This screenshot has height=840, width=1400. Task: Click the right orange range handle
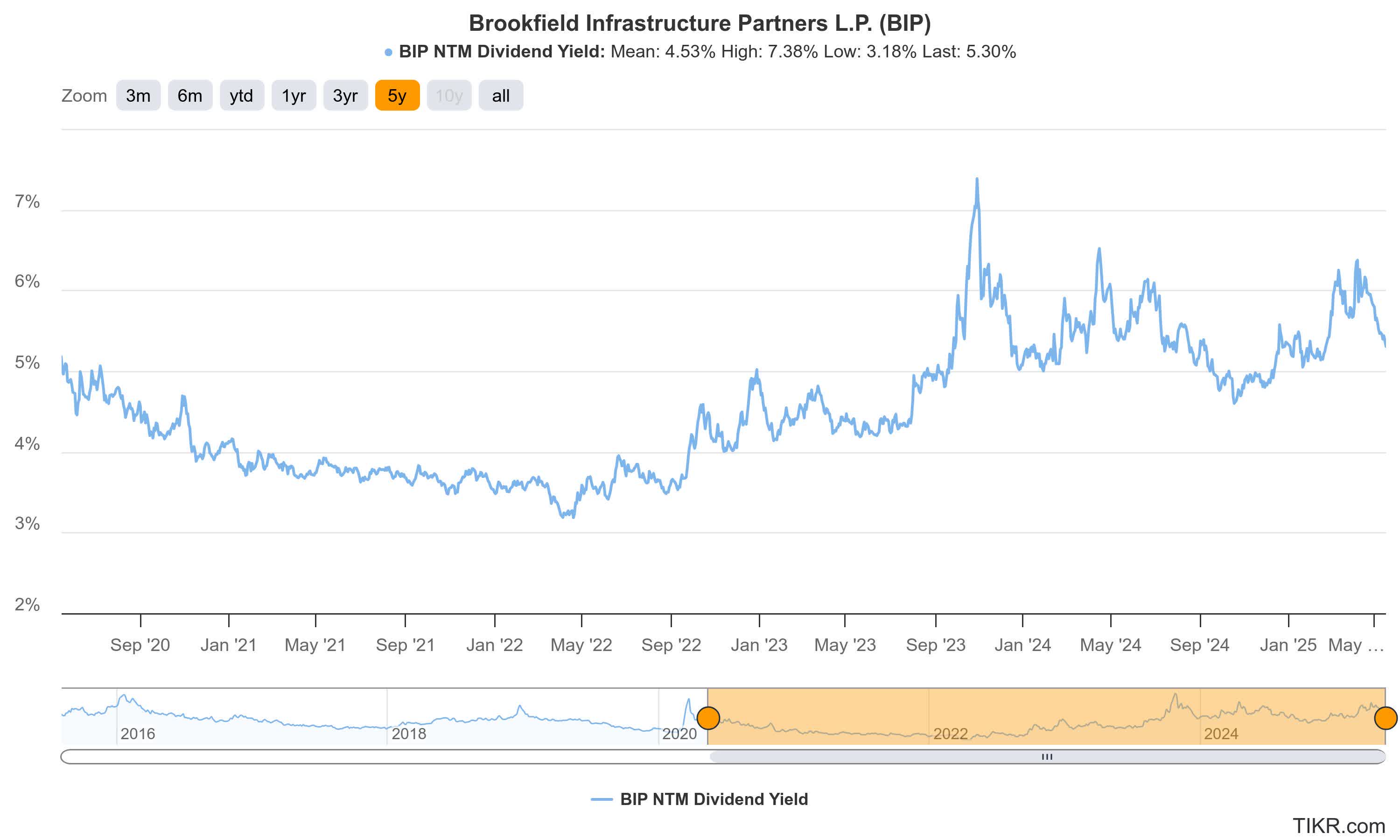point(1386,717)
